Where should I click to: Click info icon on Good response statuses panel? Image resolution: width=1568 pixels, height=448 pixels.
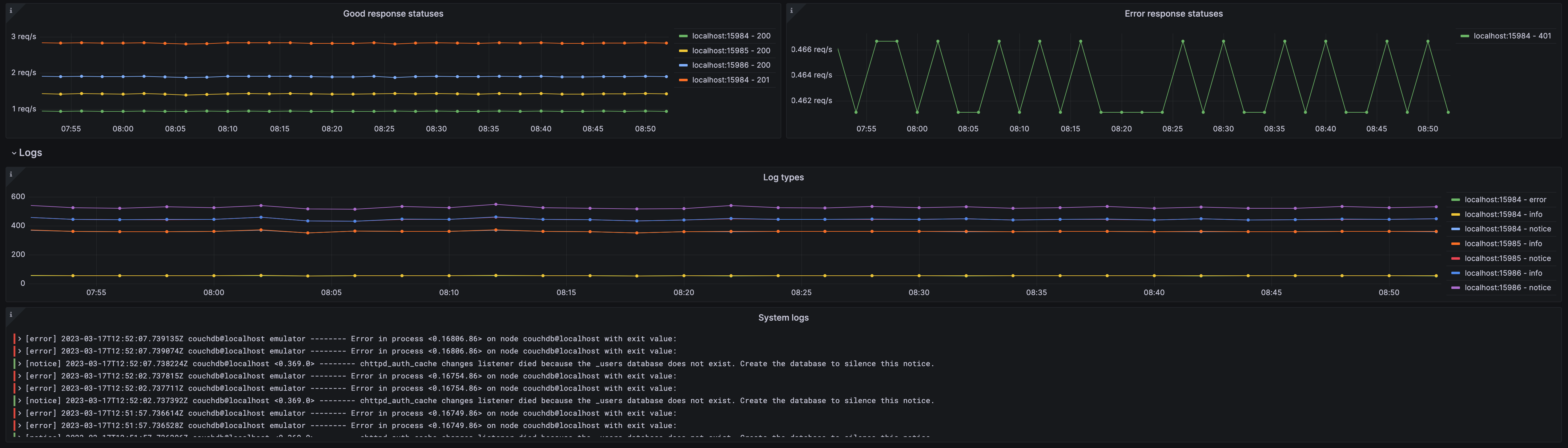tap(10, 10)
